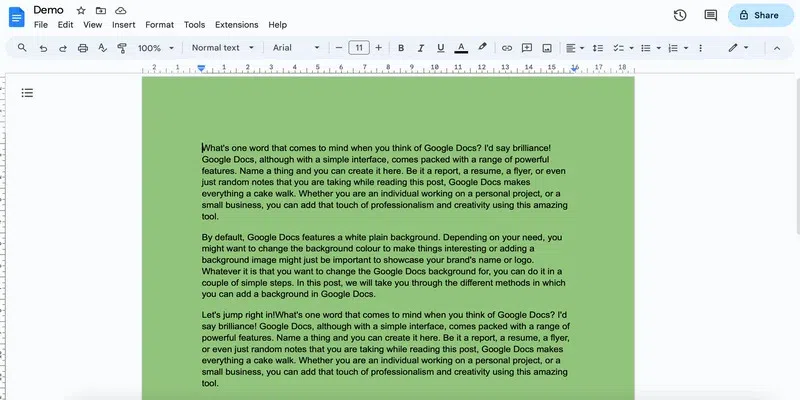Image resolution: width=800 pixels, height=400 pixels.
Task: Click the vertical scrollbar
Action: [797, 156]
